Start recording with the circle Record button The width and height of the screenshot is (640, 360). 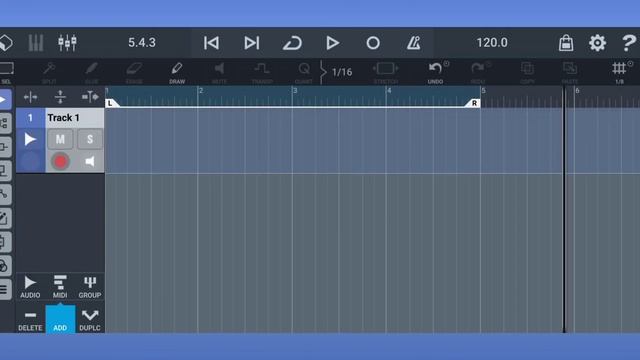point(373,43)
